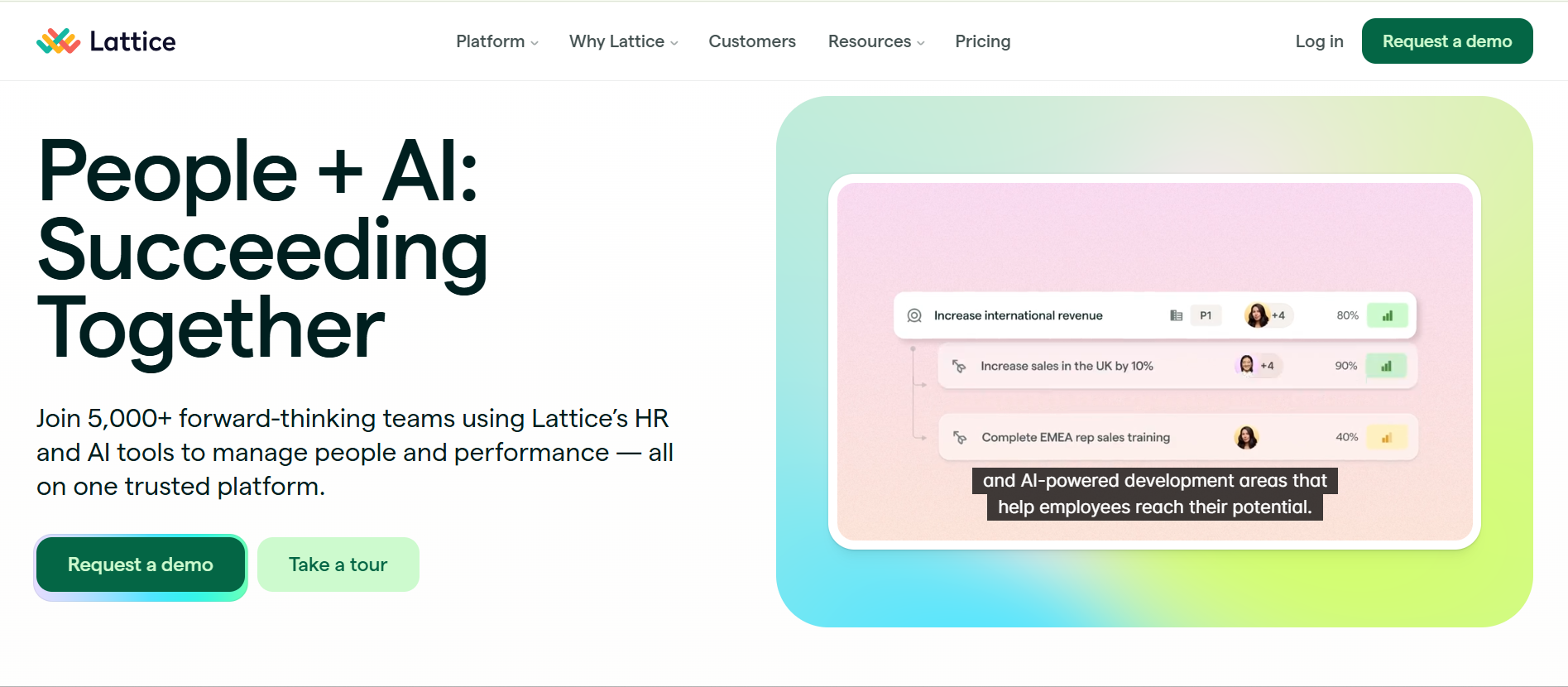Click the green bar chart icon at 90%
The width and height of the screenshot is (1568, 687).
pos(1386,366)
